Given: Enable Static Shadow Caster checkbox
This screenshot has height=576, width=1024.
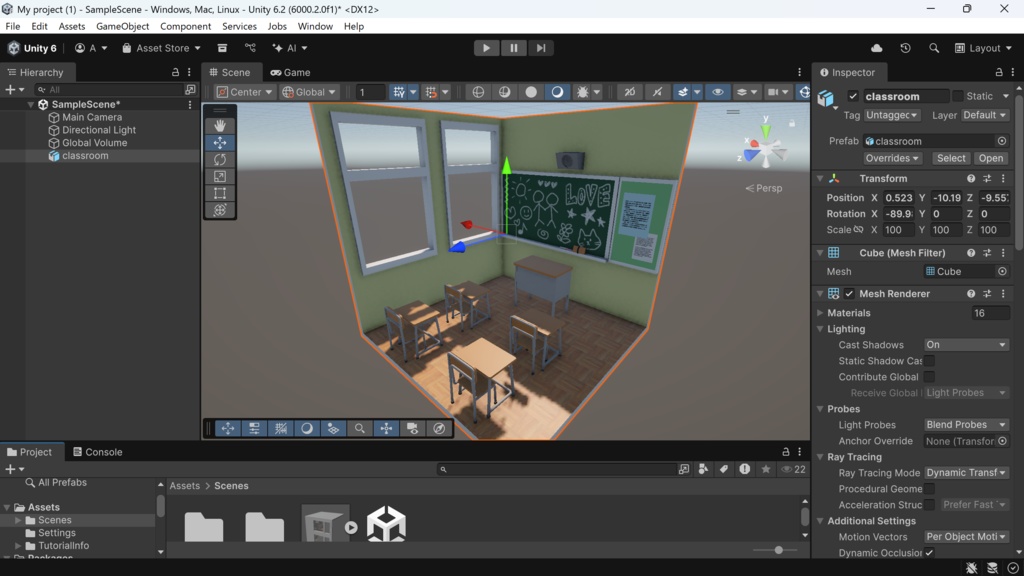Looking at the screenshot, I should 929,360.
